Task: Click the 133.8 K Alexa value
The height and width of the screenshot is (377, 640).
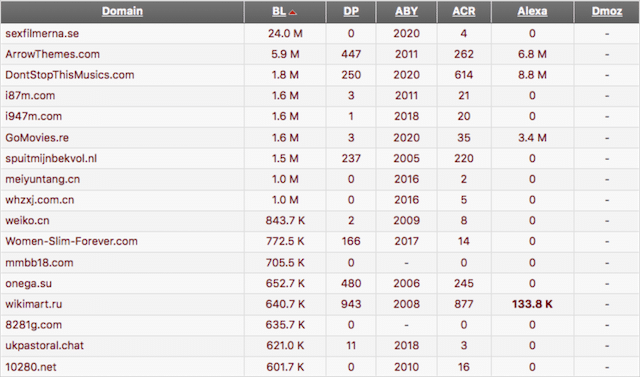Action: click(x=532, y=304)
